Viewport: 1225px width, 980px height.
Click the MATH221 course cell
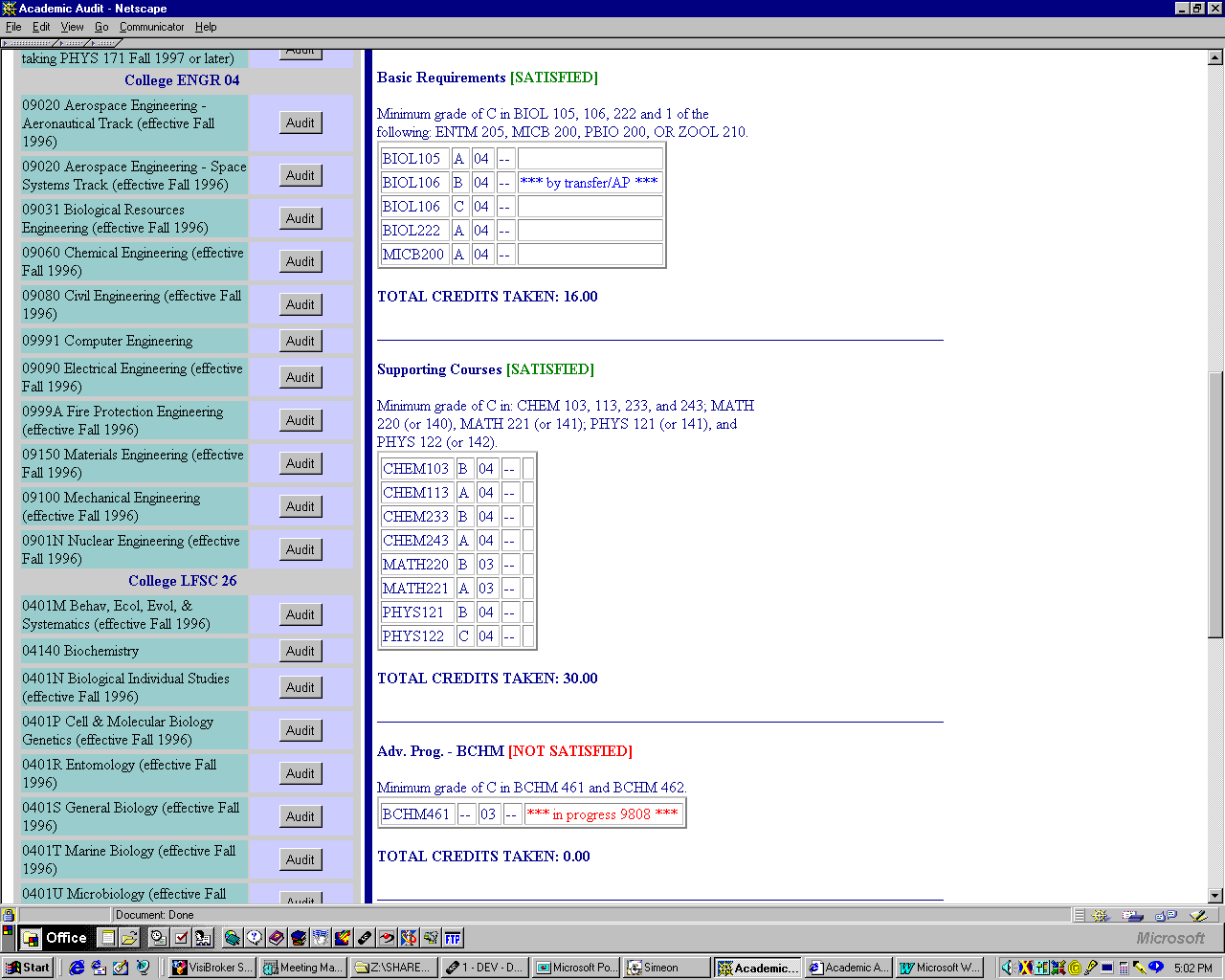[415, 589]
